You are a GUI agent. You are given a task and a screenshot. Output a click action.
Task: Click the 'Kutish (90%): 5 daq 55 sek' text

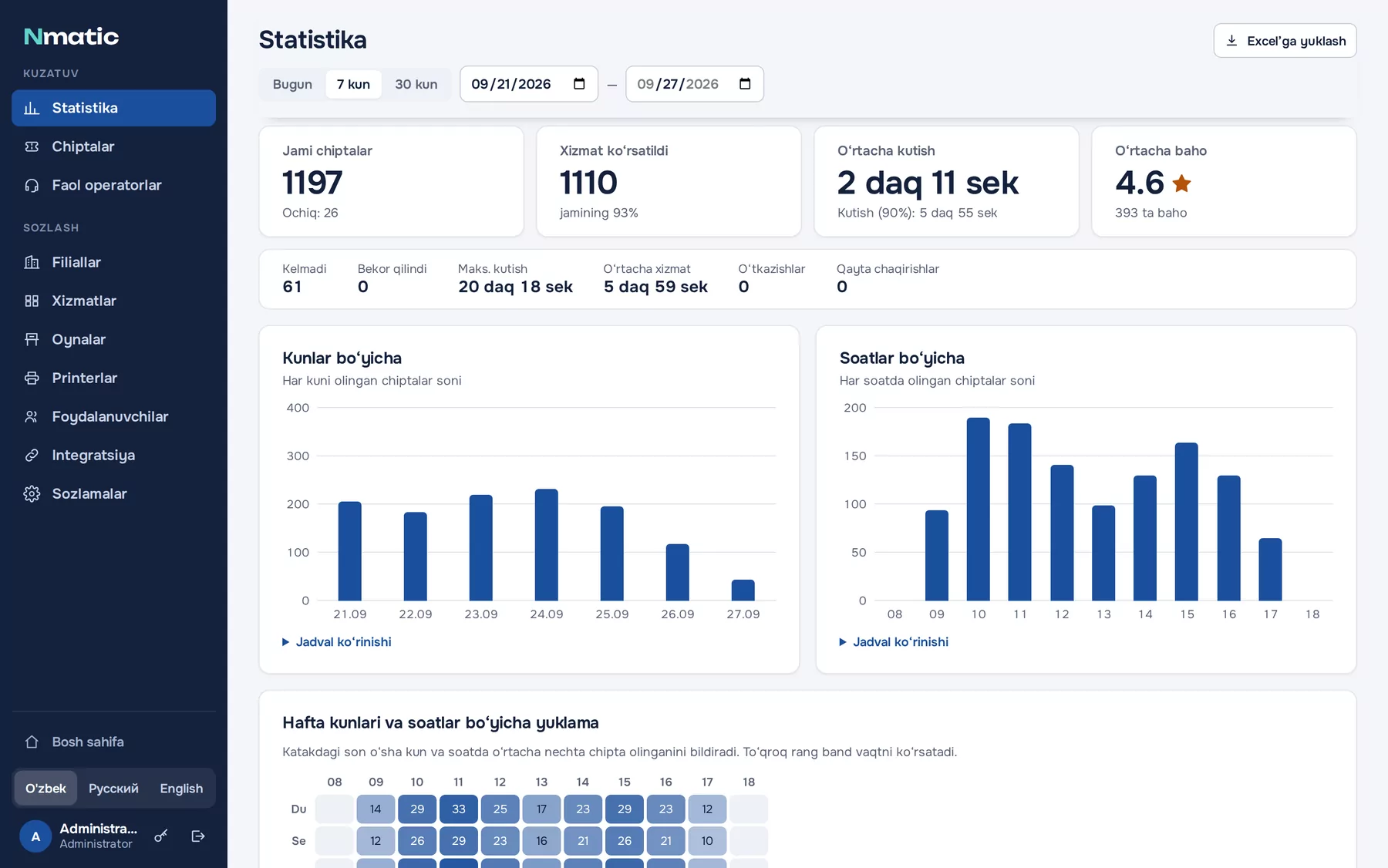click(x=917, y=213)
